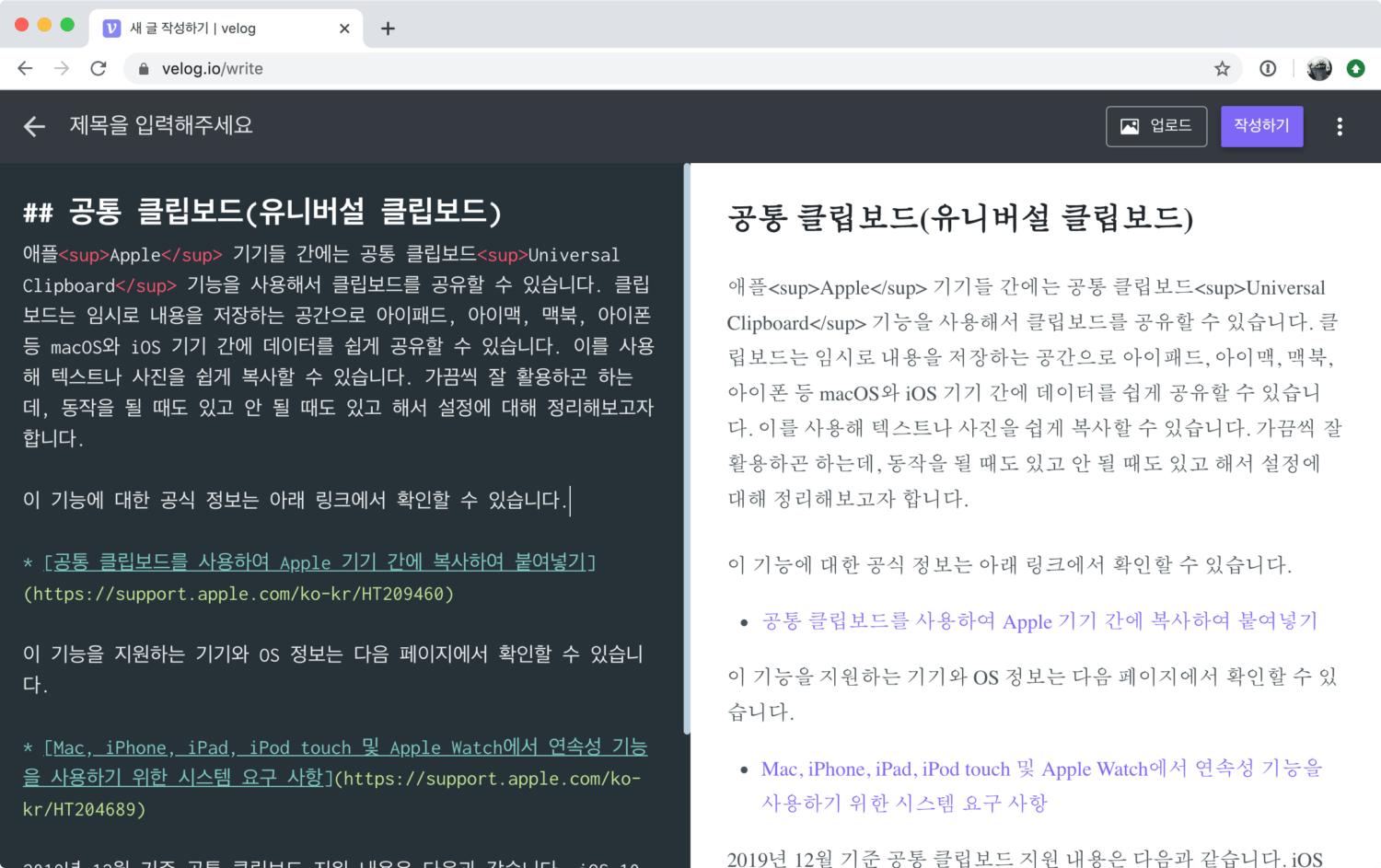Image resolution: width=1381 pixels, height=868 pixels.
Task: Click the browser forward arrow
Action: click(62, 68)
